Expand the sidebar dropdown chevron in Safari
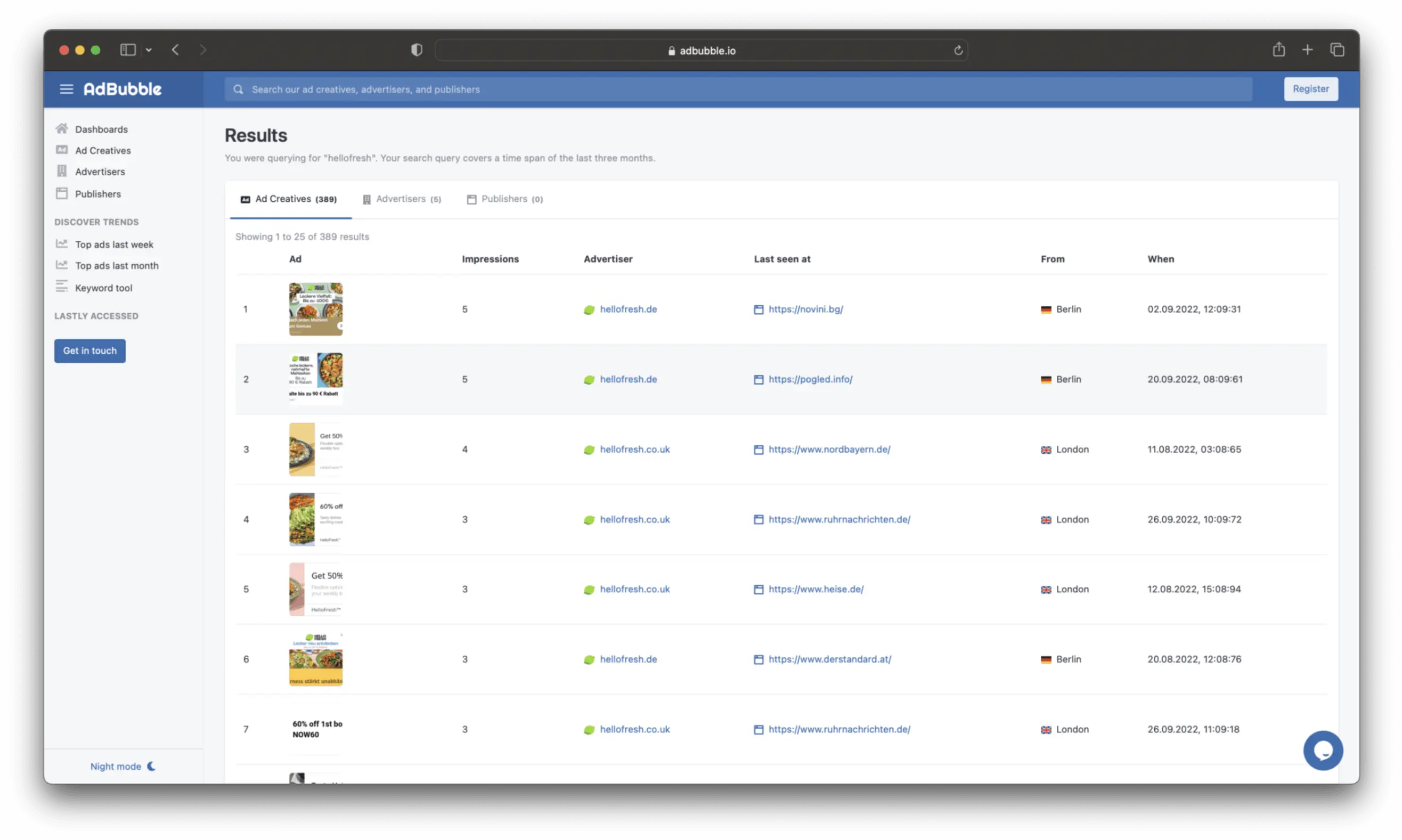 point(149,50)
